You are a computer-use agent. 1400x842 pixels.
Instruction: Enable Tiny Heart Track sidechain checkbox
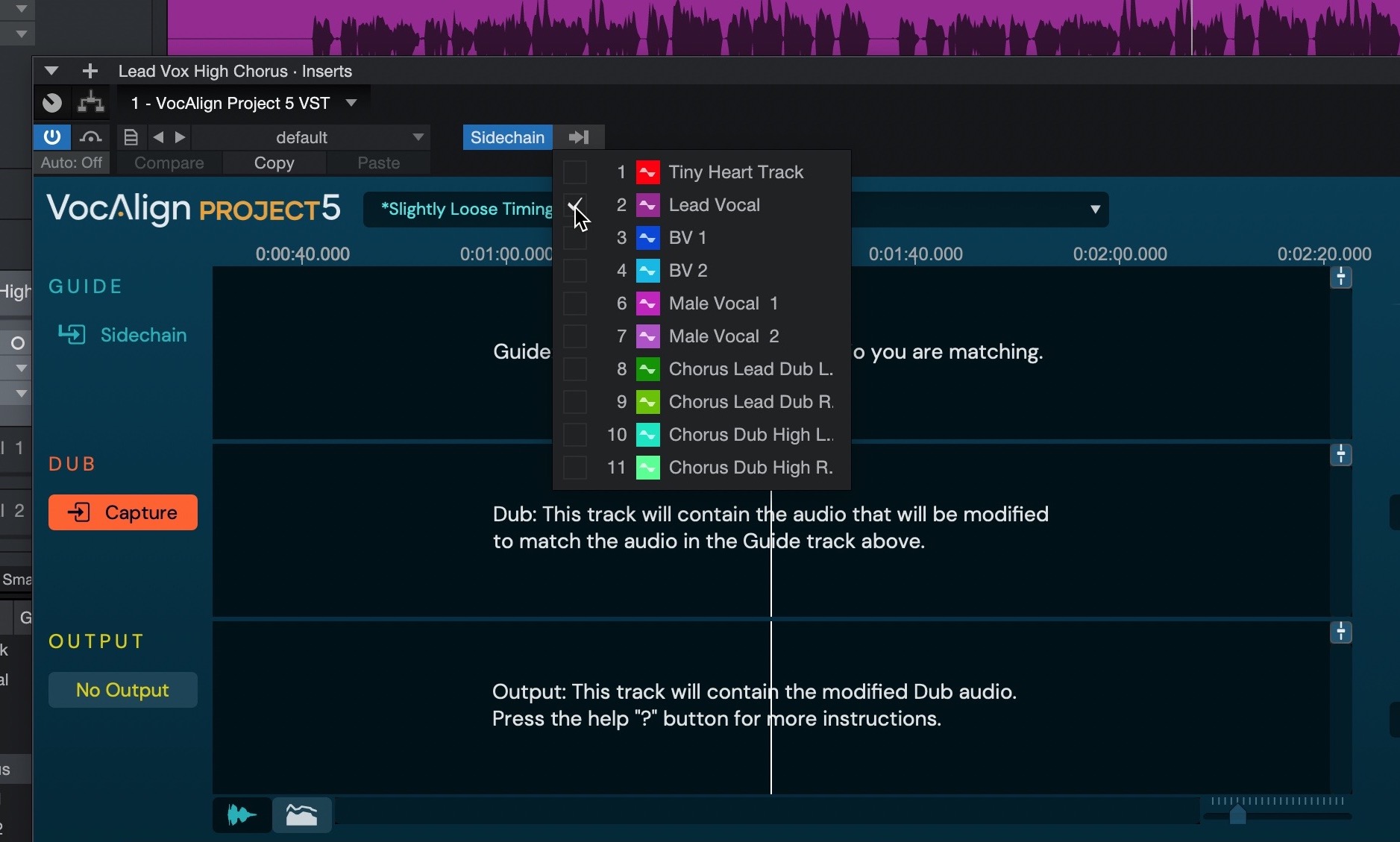point(575,172)
